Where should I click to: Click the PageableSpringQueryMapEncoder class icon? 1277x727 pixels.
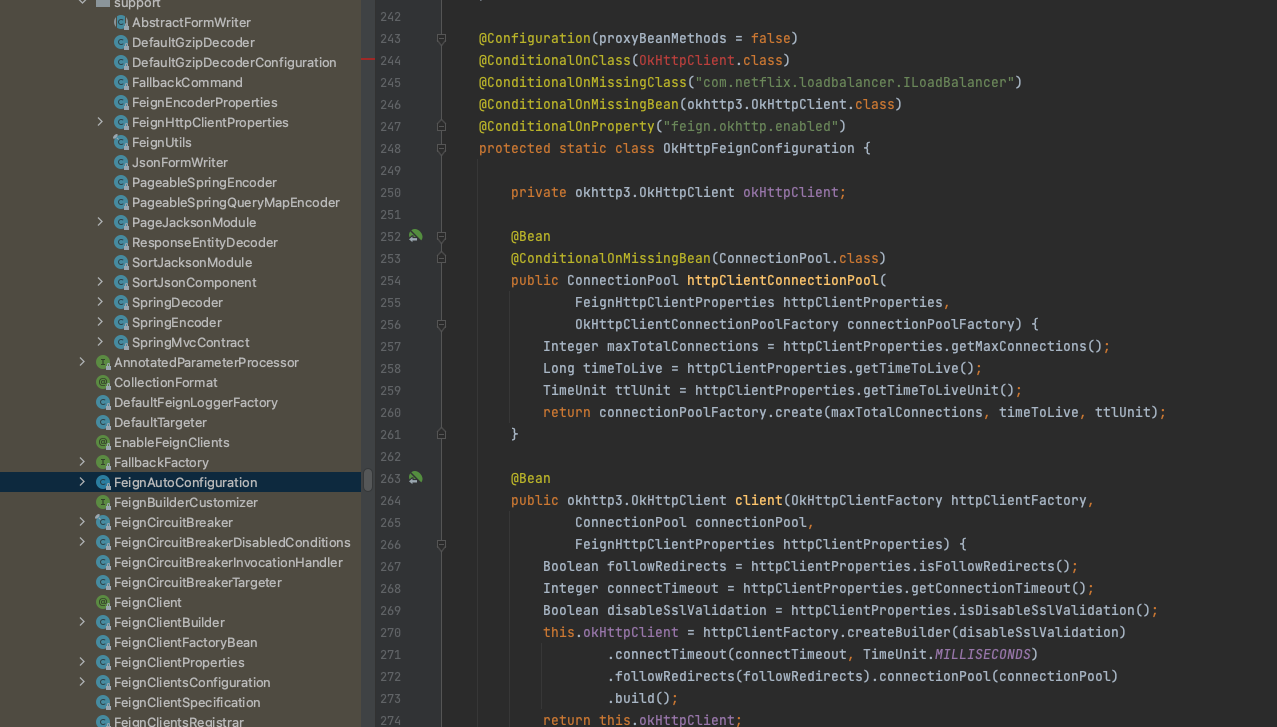click(x=121, y=202)
